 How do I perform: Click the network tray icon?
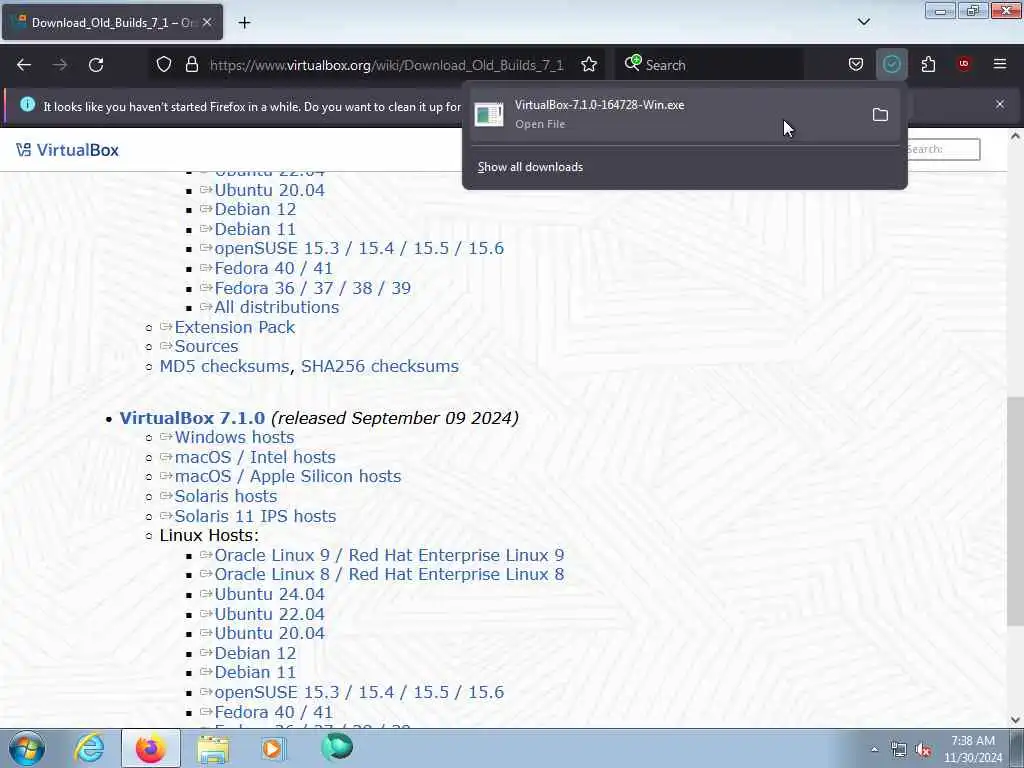[x=899, y=750]
